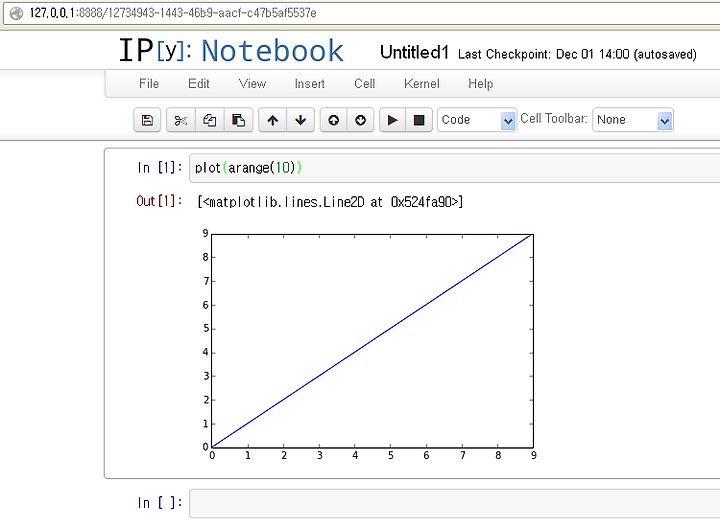Click the code cell containing plot(arange(10))
The height and width of the screenshot is (528, 720).
[455, 168]
